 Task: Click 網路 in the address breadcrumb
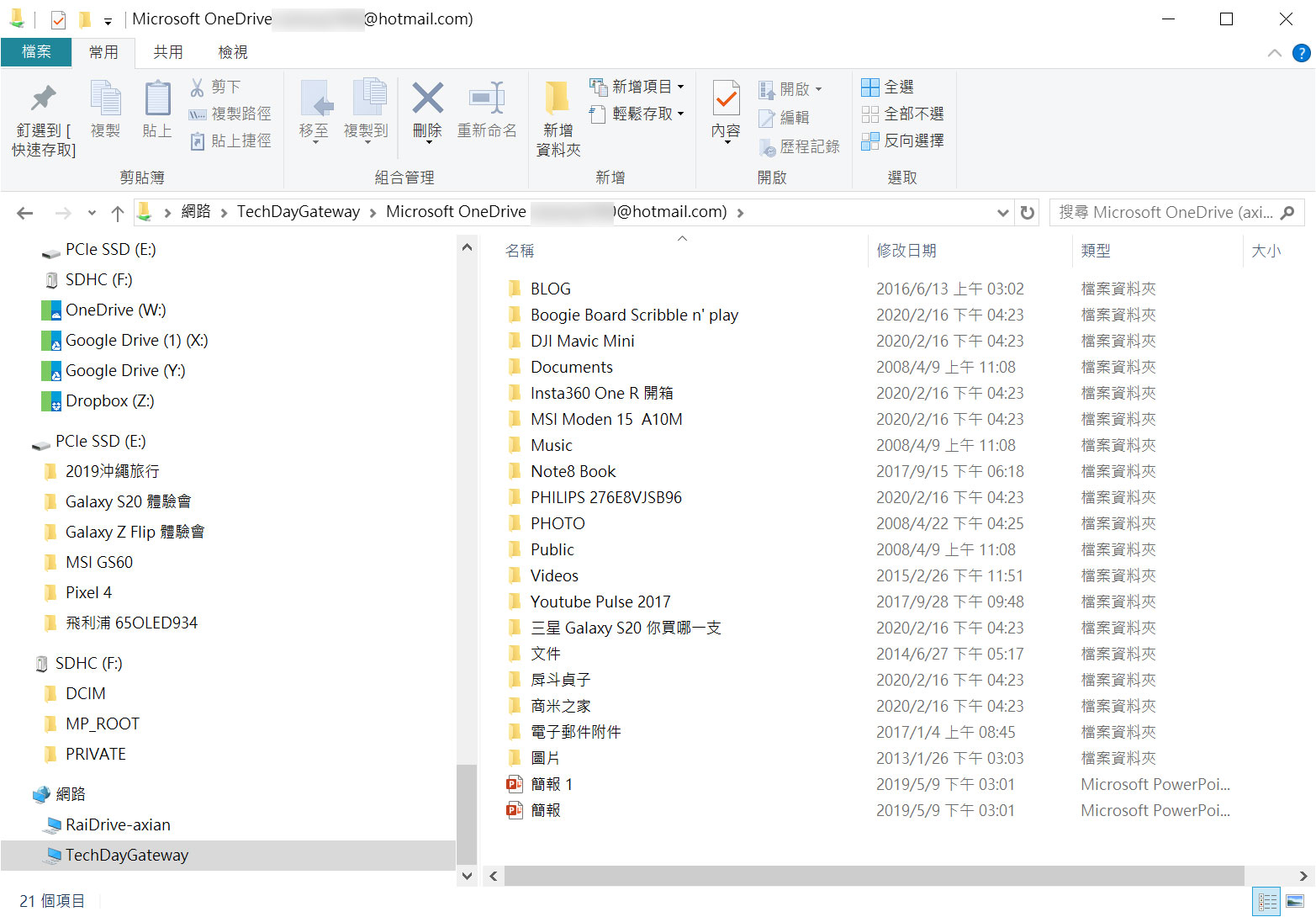196,212
